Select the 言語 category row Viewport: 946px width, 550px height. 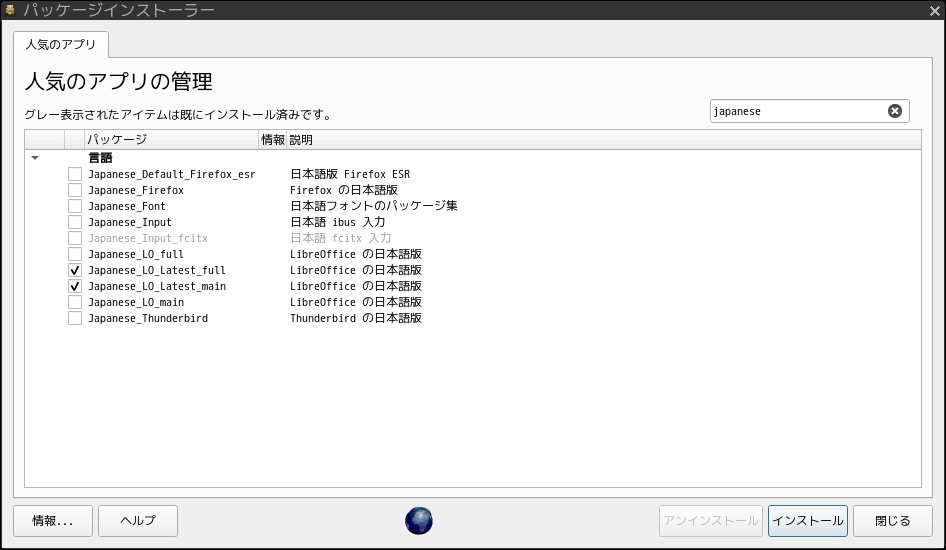[x=473, y=158]
